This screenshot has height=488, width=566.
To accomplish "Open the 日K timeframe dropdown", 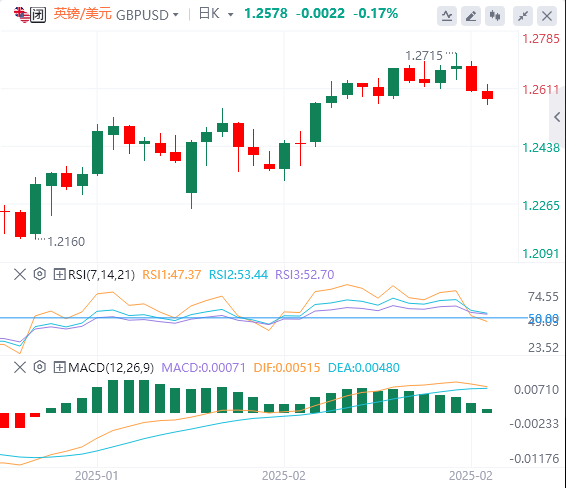I will tap(216, 14).
